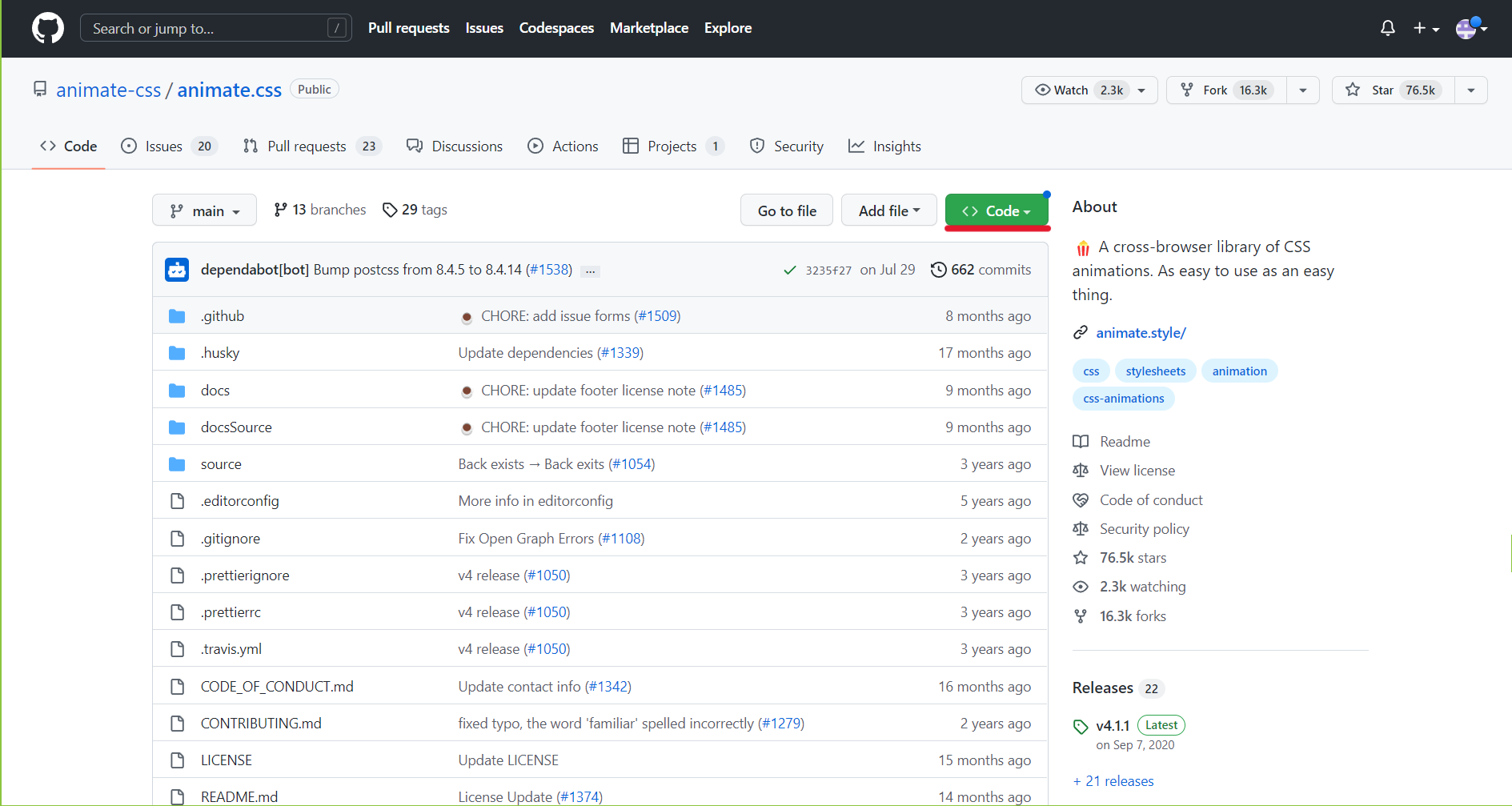Open the CONTRIBUTING.md file
Image resolution: width=1512 pixels, height=806 pixels.
(x=261, y=724)
